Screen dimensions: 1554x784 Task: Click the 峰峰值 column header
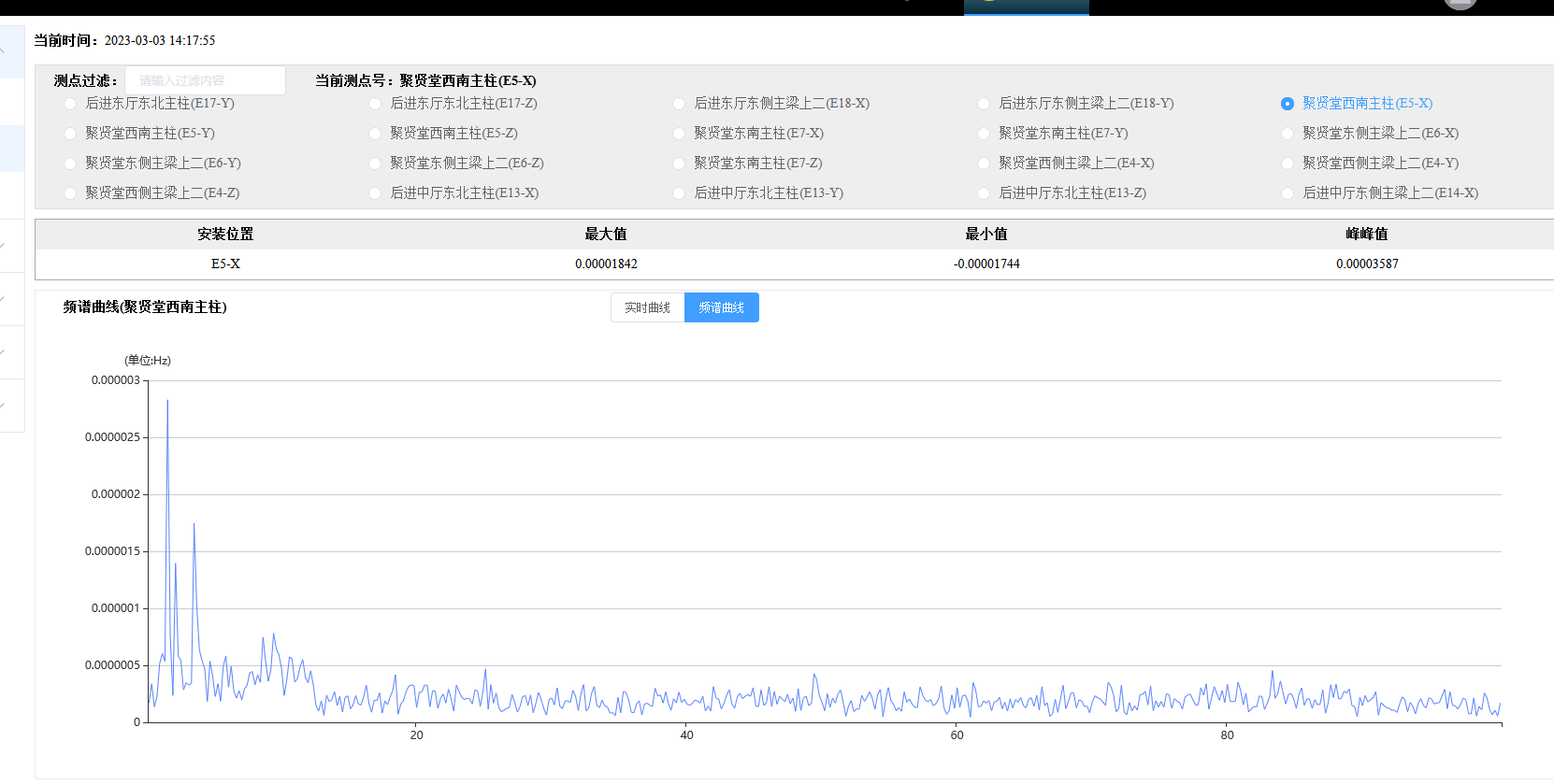click(x=1366, y=234)
